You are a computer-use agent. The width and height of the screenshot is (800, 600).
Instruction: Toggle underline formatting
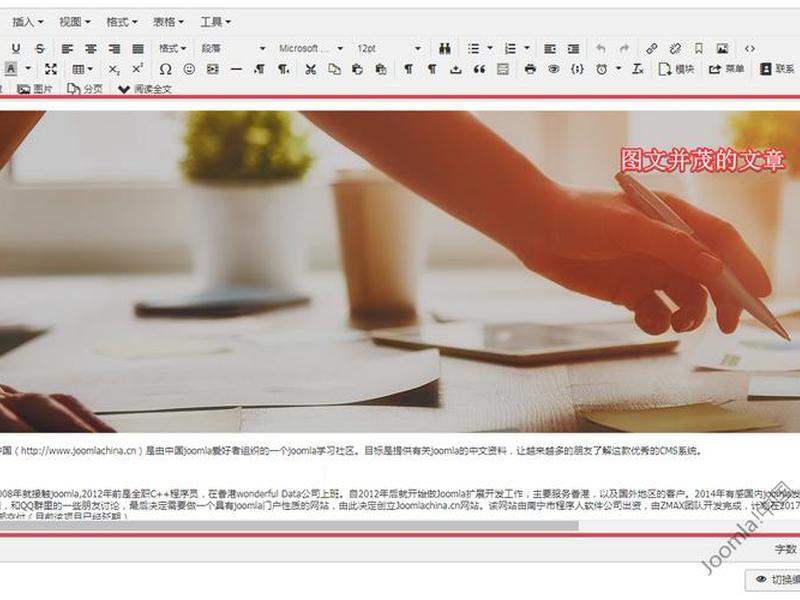pyautogui.click(x=16, y=48)
